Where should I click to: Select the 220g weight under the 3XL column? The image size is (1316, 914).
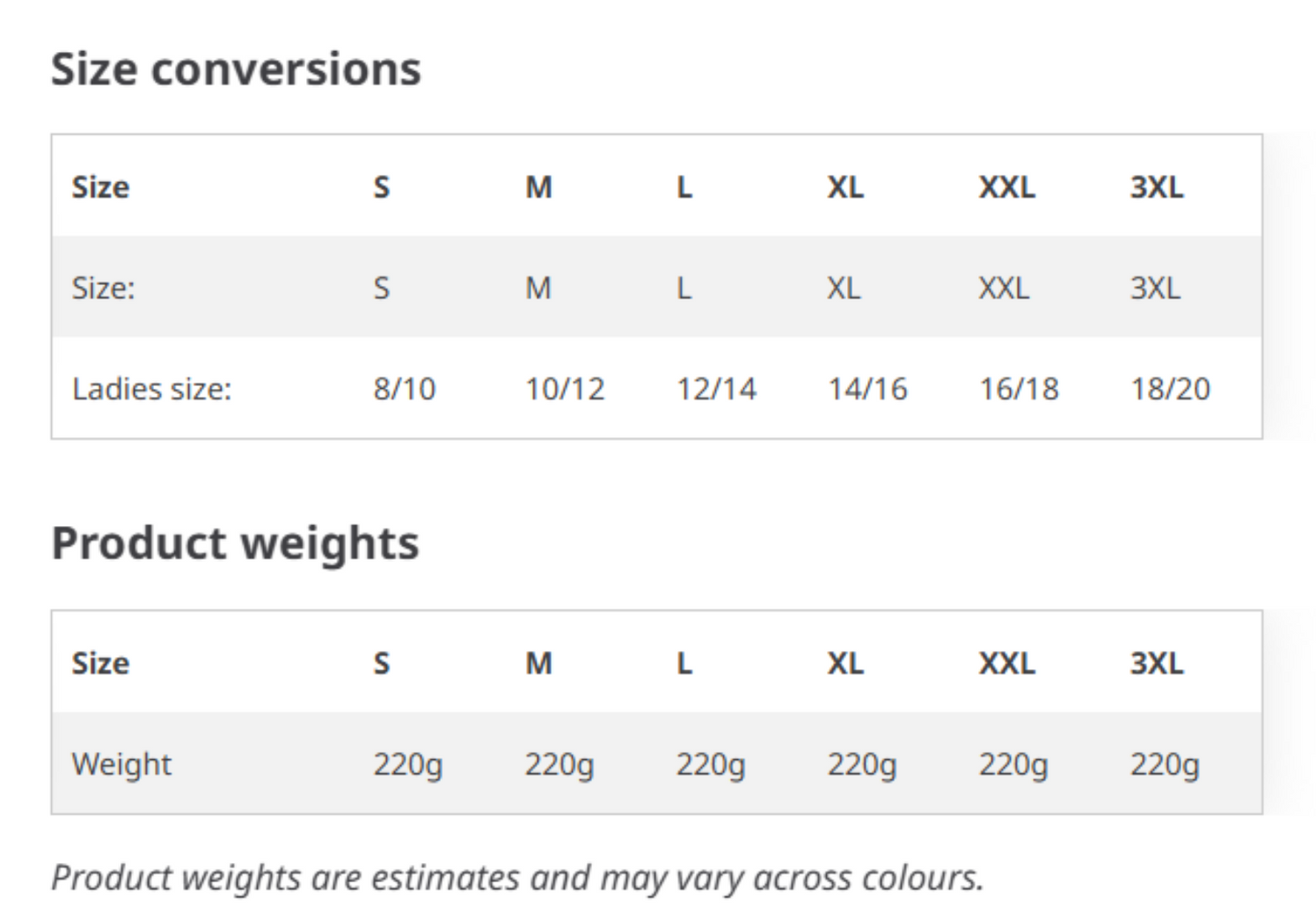1165,765
